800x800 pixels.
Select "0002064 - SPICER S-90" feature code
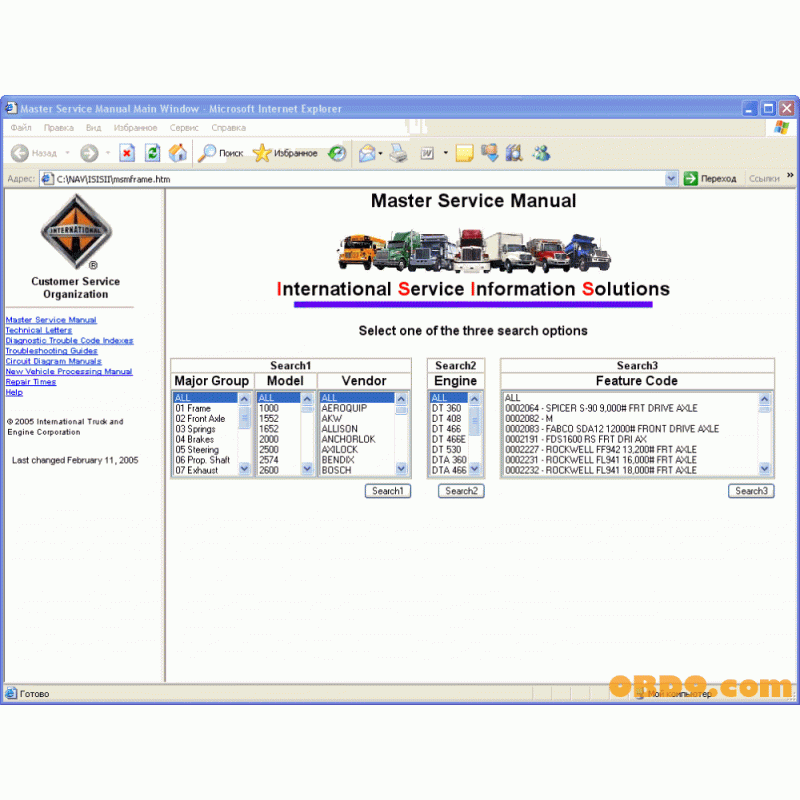click(x=630, y=408)
